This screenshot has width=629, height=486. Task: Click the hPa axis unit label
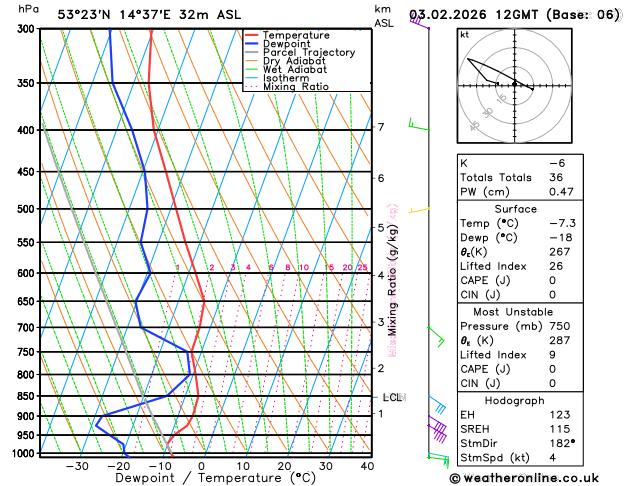tap(28, 8)
